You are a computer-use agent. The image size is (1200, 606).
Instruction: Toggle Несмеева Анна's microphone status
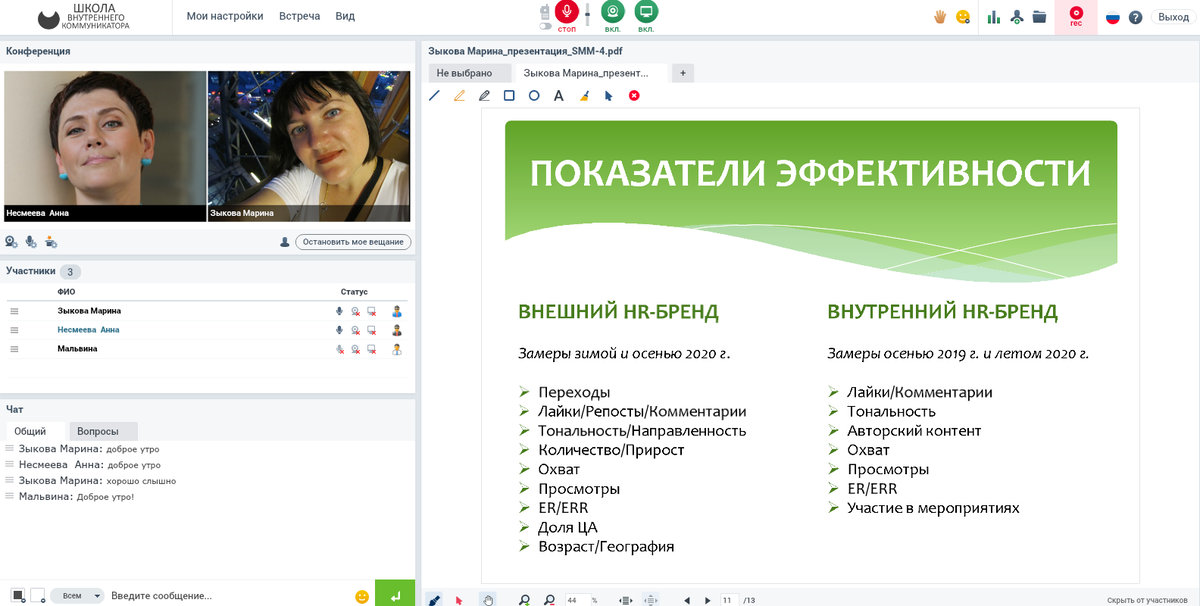pos(339,330)
